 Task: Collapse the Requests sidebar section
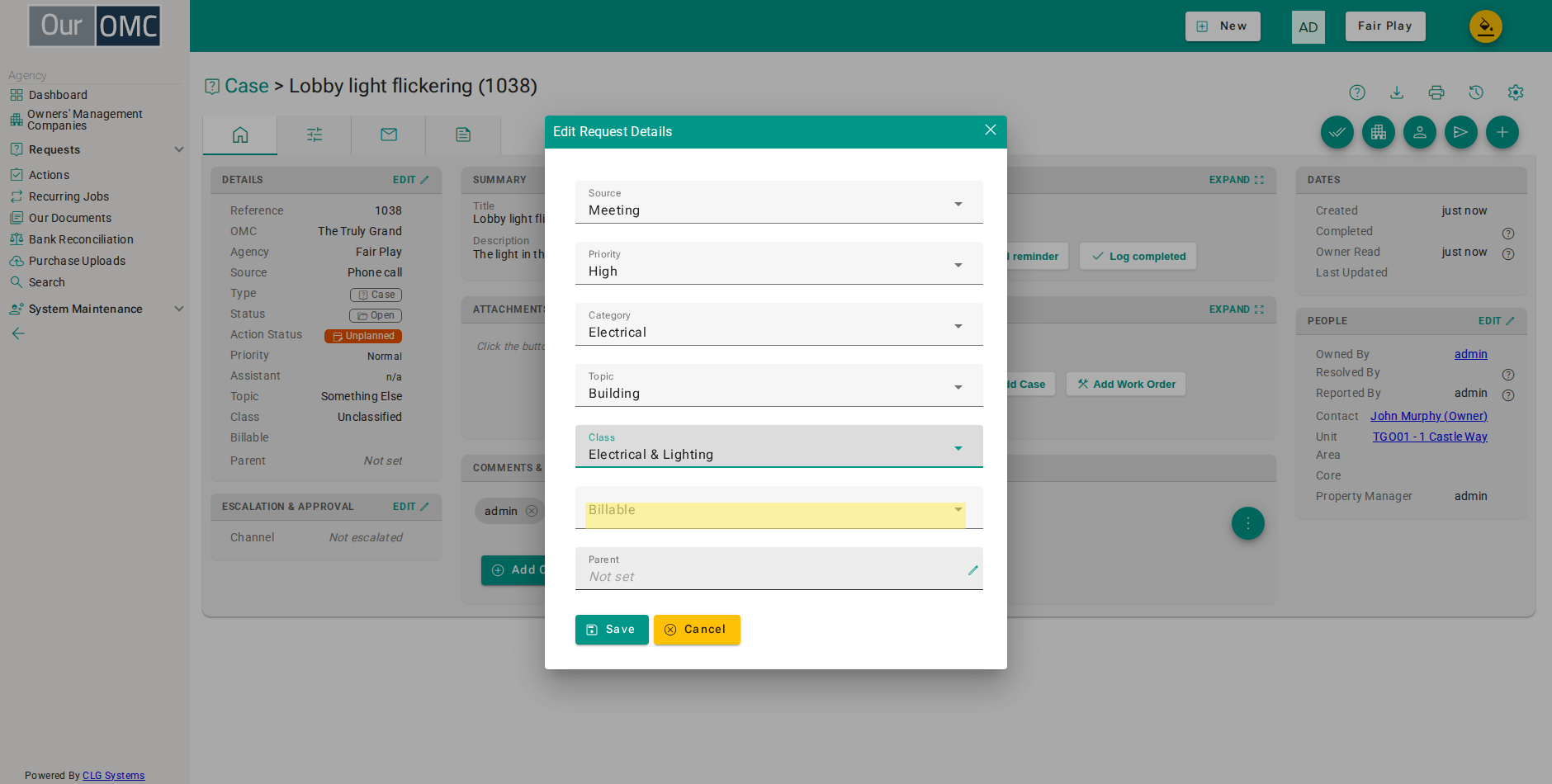179,149
